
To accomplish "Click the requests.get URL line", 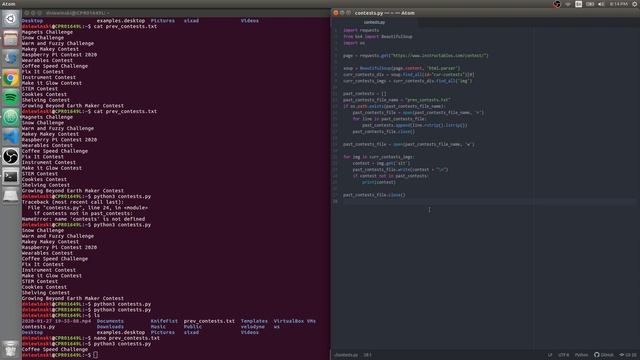I will (x=416, y=56).
